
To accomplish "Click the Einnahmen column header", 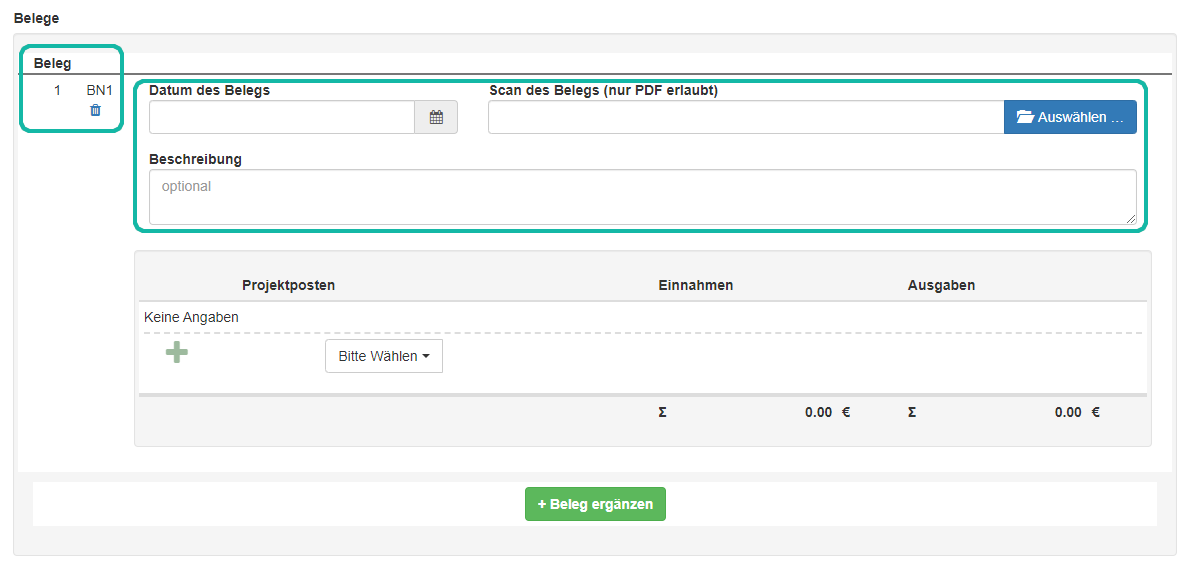I will (696, 285).
